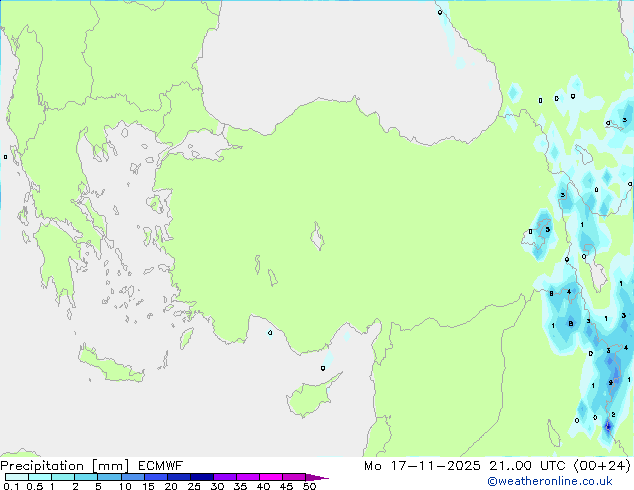Select the 30–35 mm purple legend swatch
The width and height of the screenshot is (634, 490).
tap(224, 477)
